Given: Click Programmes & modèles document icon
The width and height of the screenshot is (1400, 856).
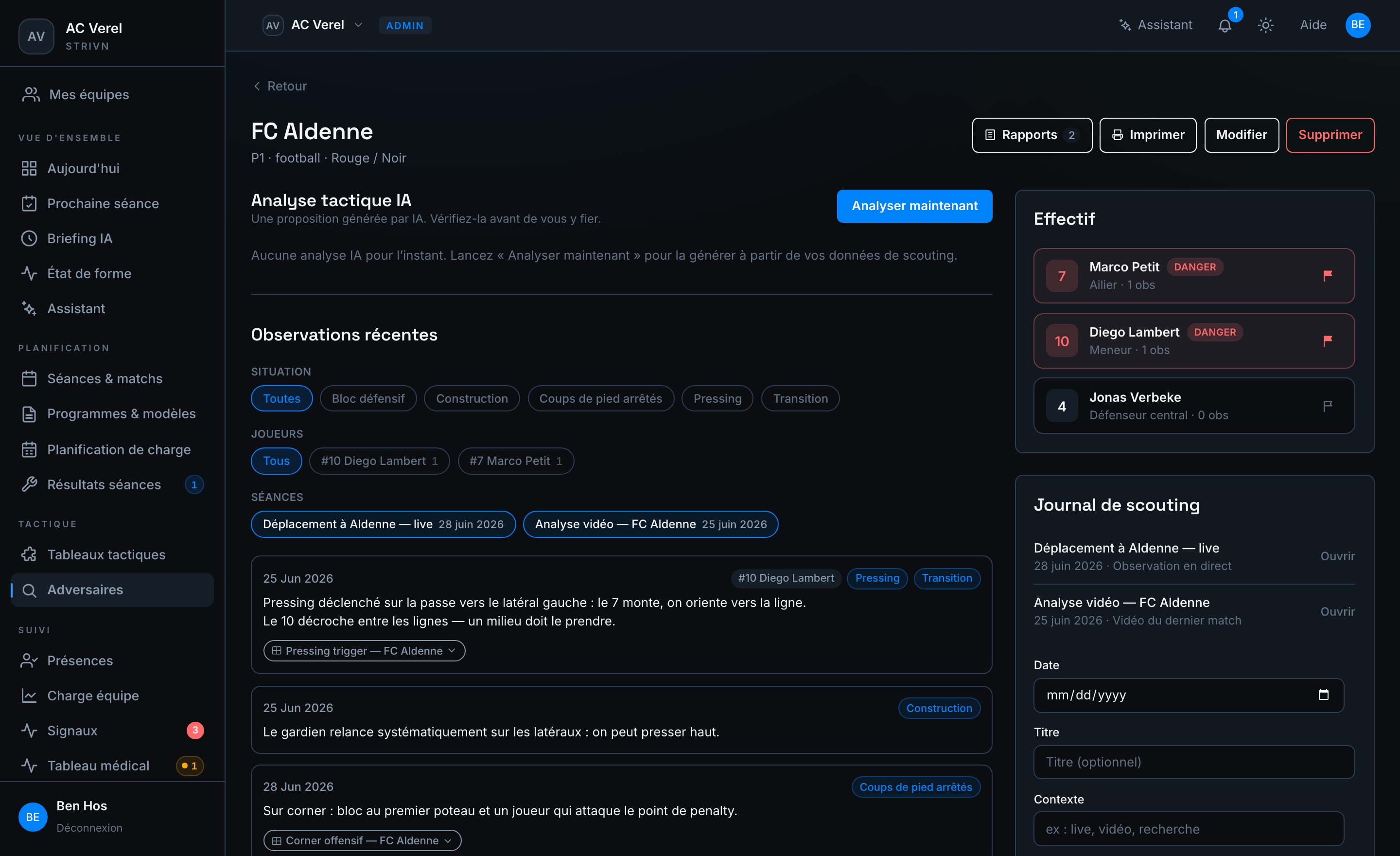Looking at the screenshot, I should (x=29, y=414).
